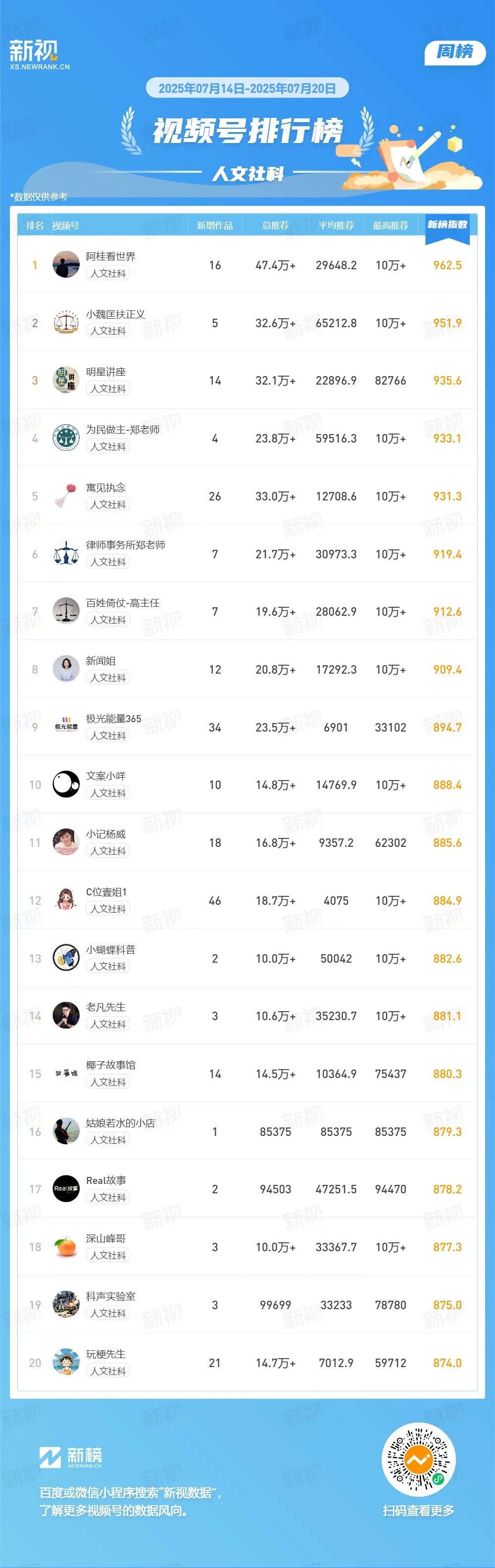
Task: Click the 人文社科 tag under 文案小咩
Action: [108, 793]
